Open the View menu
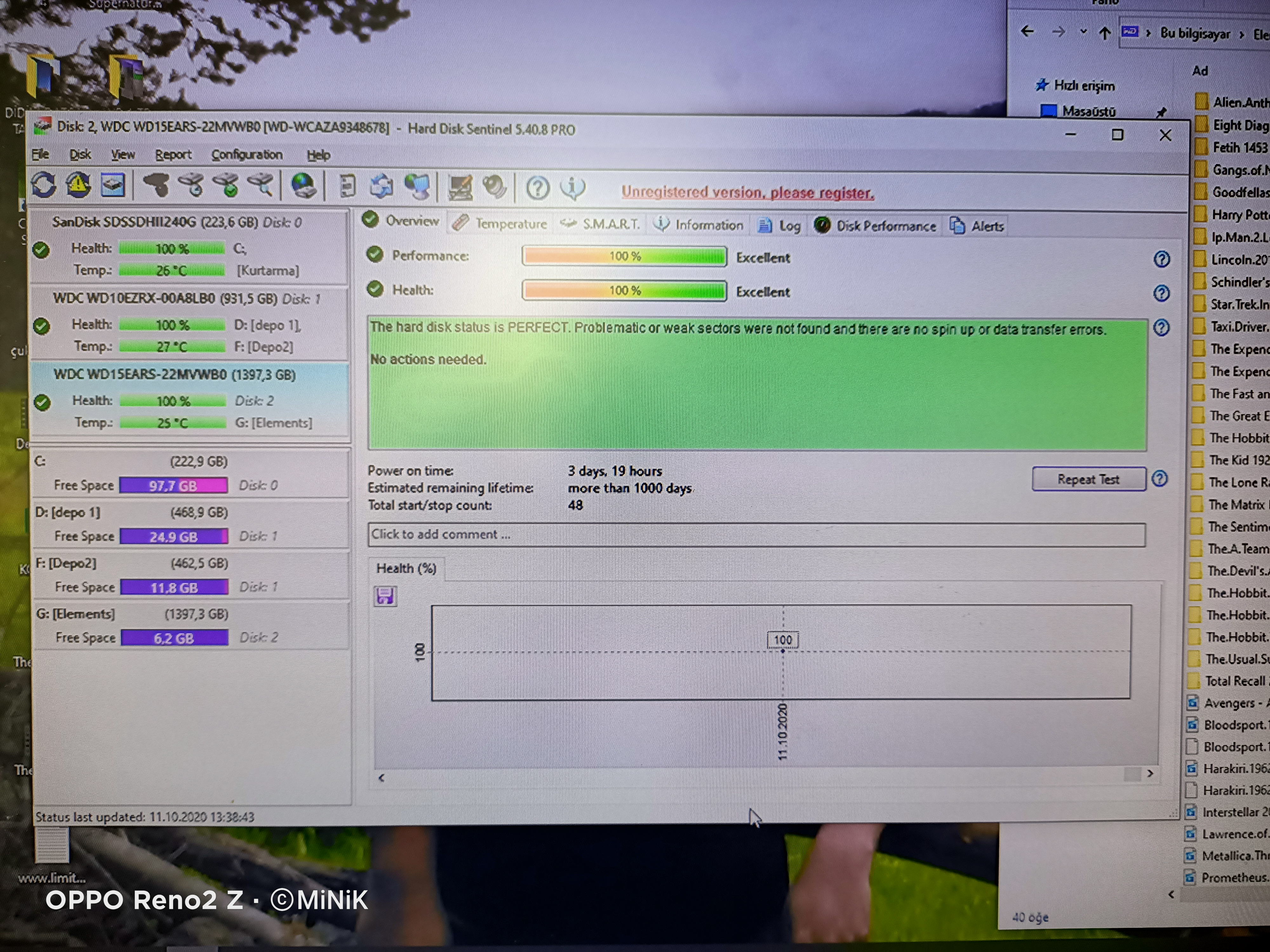The width and height of the screenshot is (1270, 952). tap(123, 154)
